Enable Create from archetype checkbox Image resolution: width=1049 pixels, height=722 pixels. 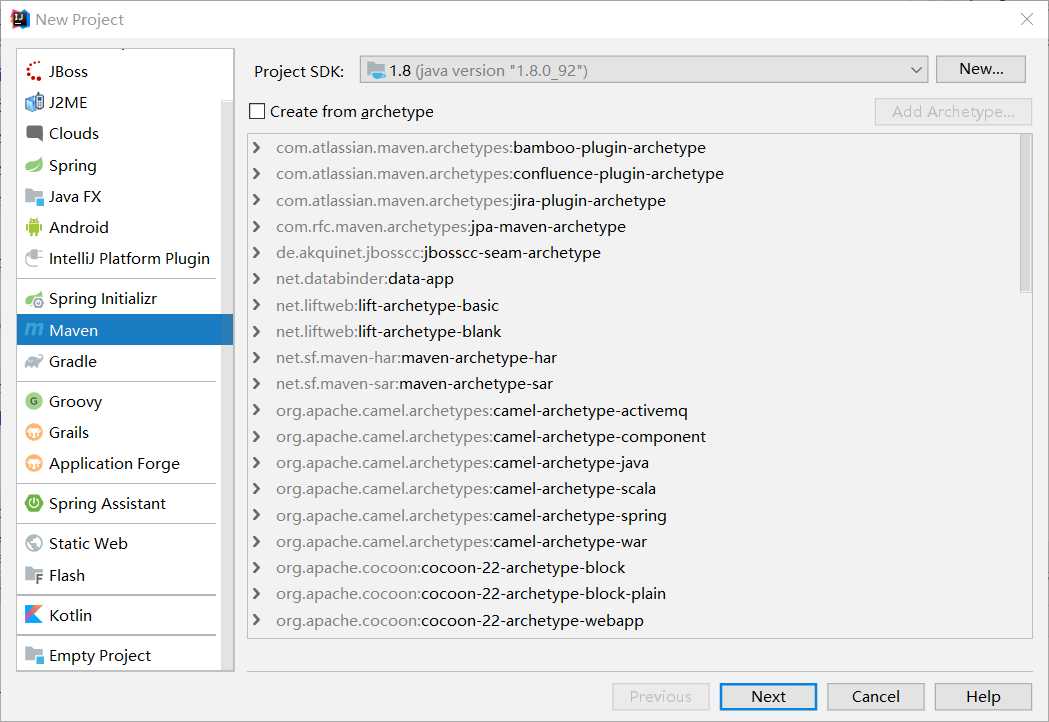point(257,111)
